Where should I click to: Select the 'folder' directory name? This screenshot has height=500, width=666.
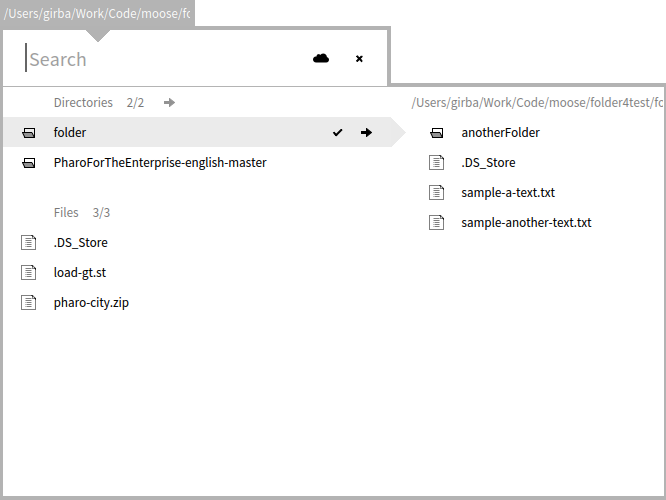click(70, 133)
